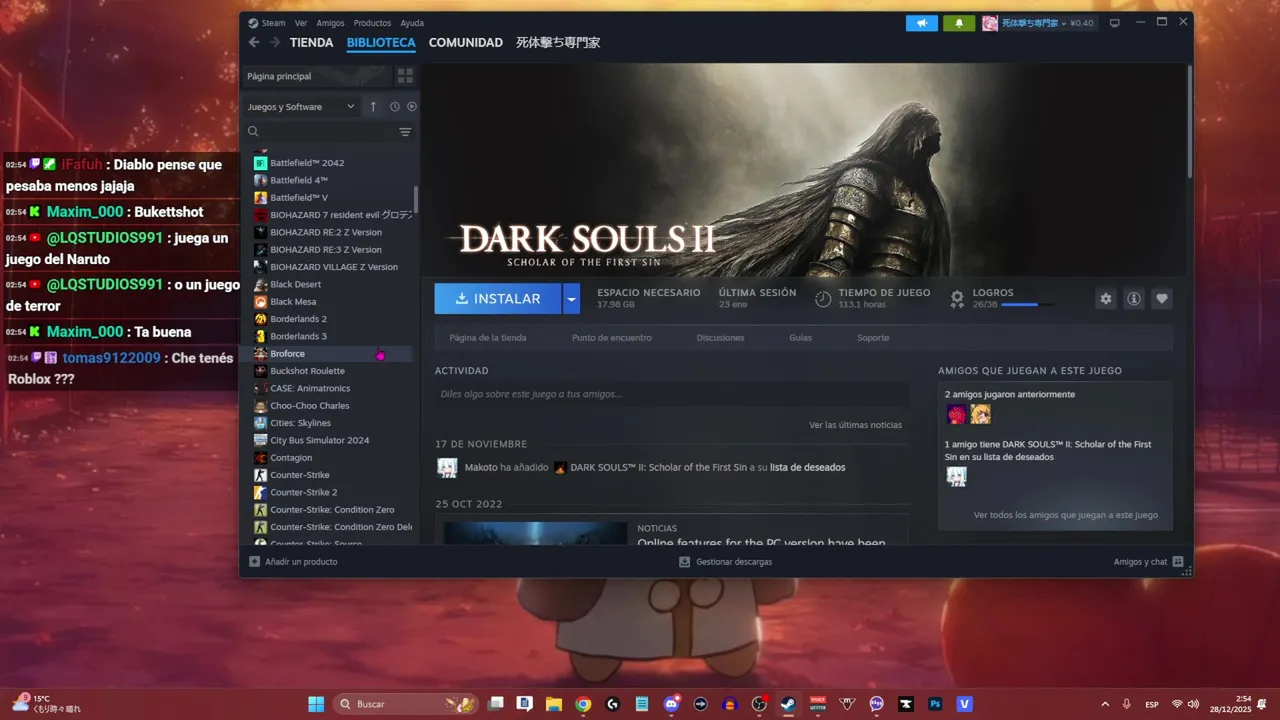The height and width of the screenshot is (720, 1280).
Task: Open the Instalar button dropdown arrow
Action: [571, 298]
